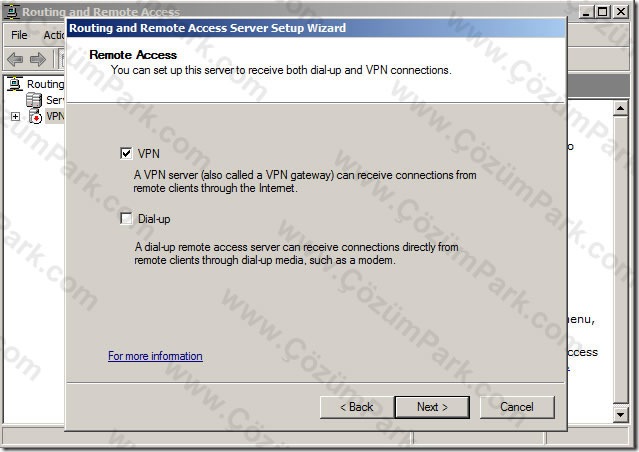This screenshot has width=639, height=452.
Task: Click the Routing and Remote Access title icon
Action: (11, 11)
